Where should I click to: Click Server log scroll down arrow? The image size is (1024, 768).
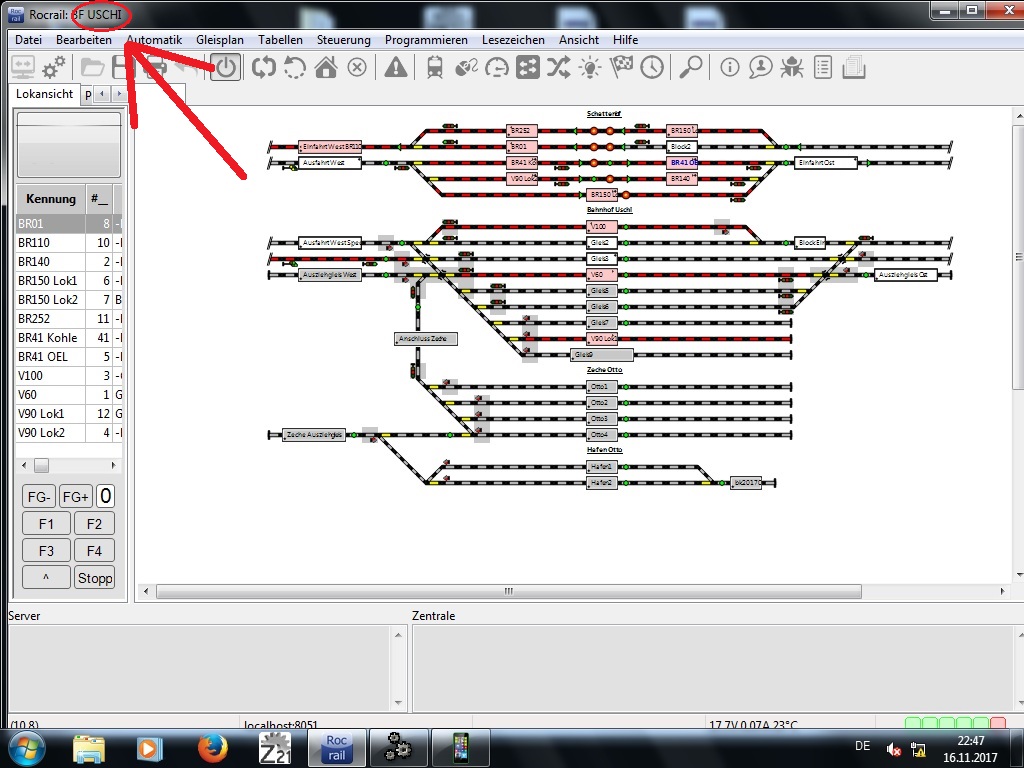click(x=398, y=703)
